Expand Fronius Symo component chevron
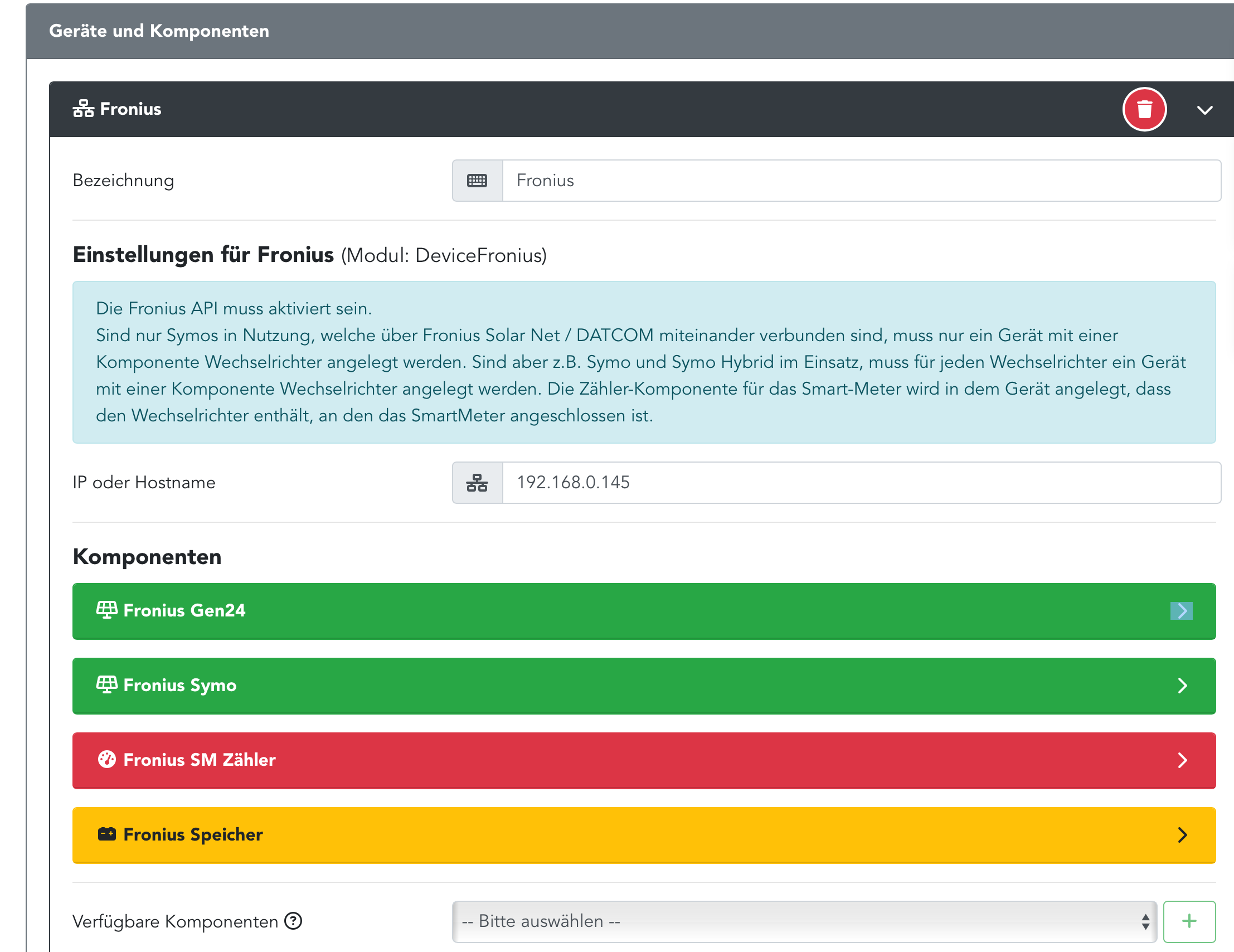1234x952 pixels. (1182, 686)
